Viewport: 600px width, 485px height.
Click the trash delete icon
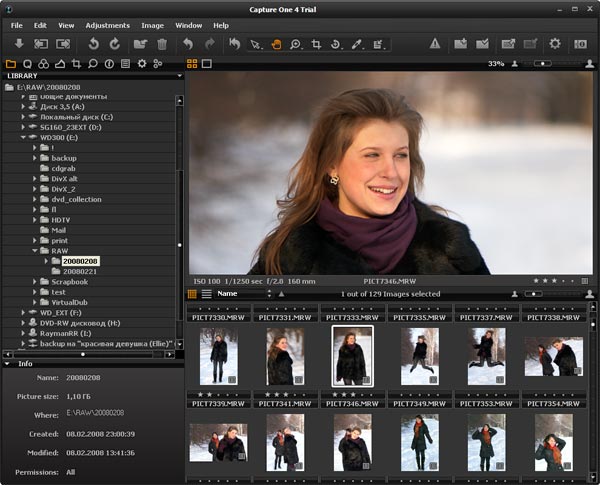coord(162,44)
